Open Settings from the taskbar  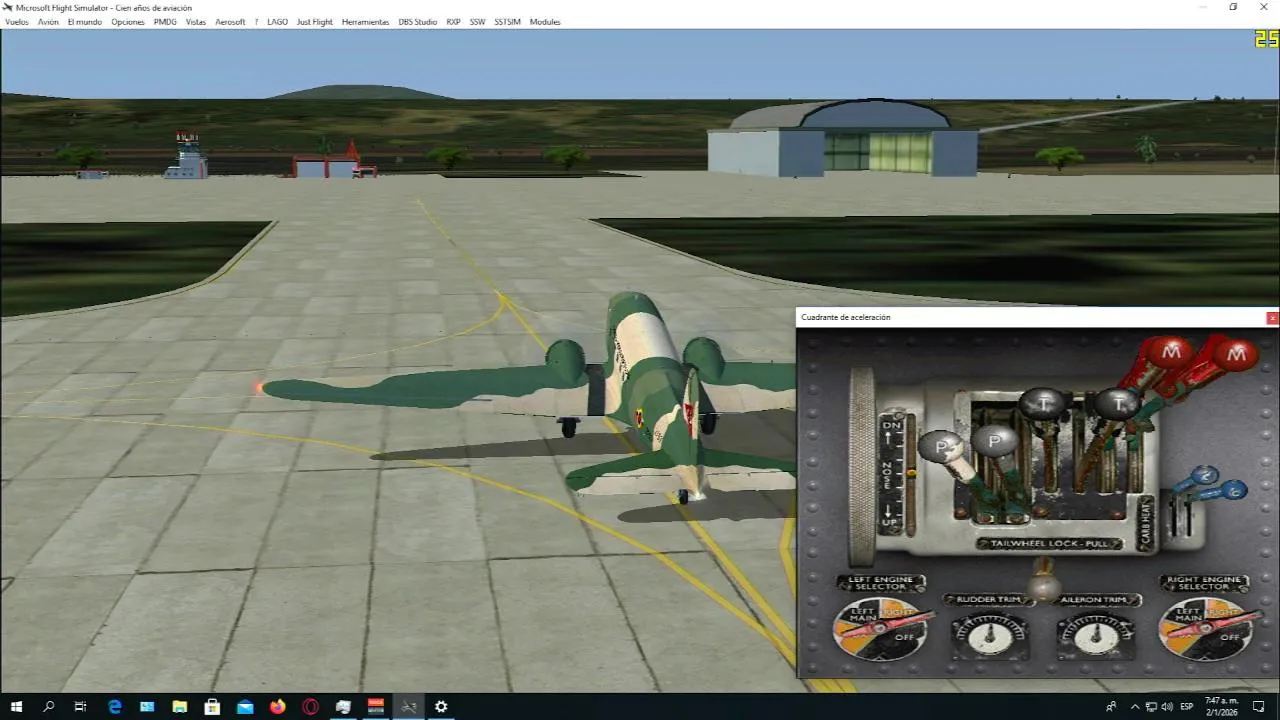click(x=441, y=706)
